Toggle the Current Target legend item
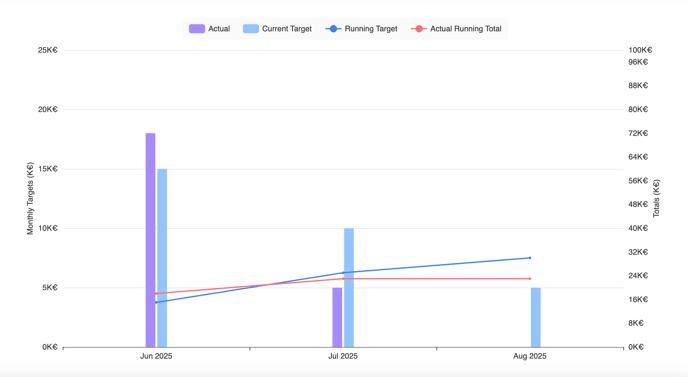The image size is (688, 377). pos(277,29)
